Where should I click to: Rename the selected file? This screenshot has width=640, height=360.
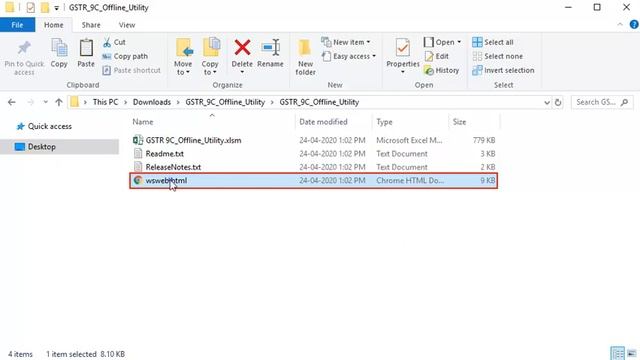270,53
